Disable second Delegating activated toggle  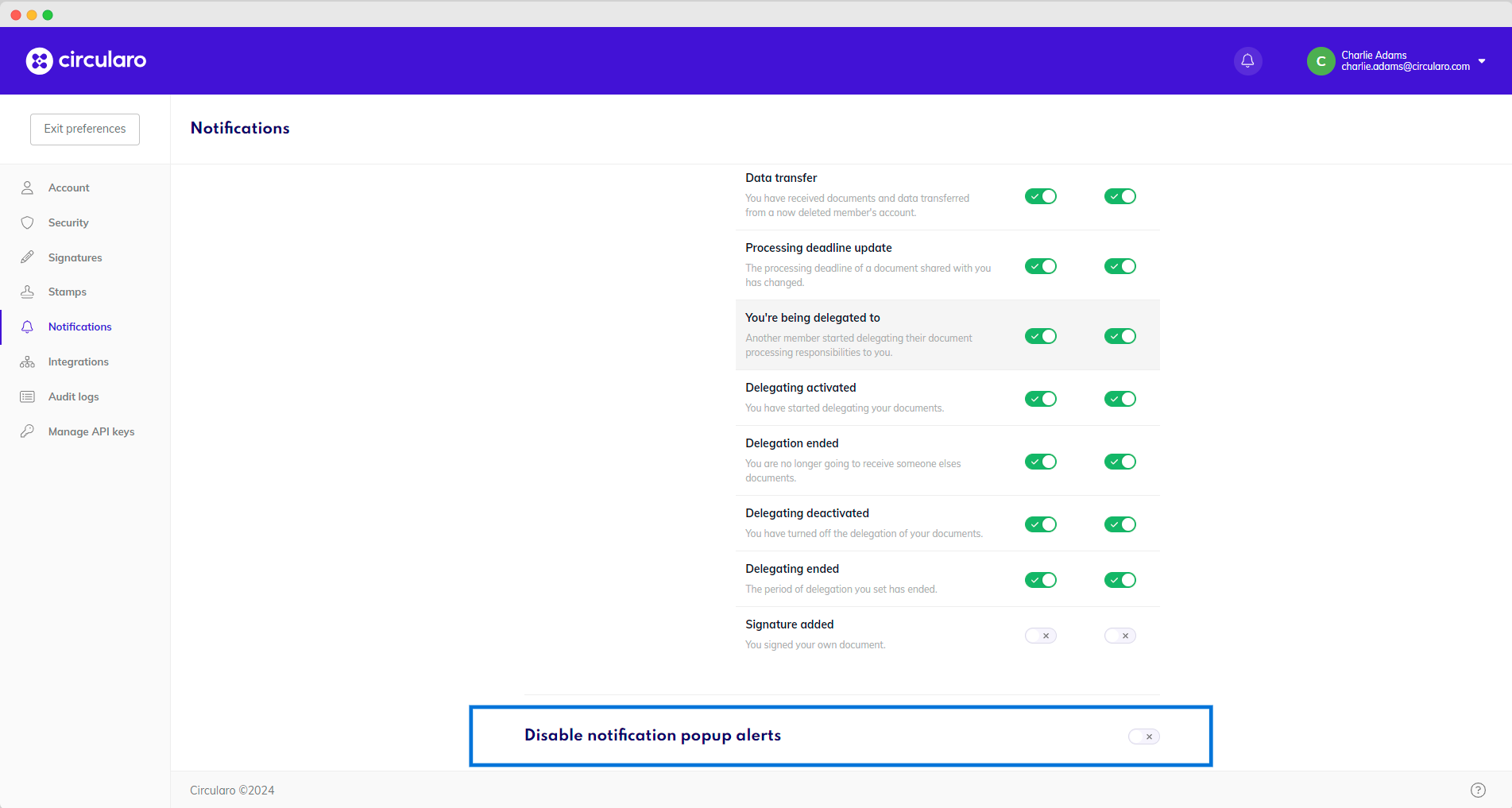(1119, 399)
